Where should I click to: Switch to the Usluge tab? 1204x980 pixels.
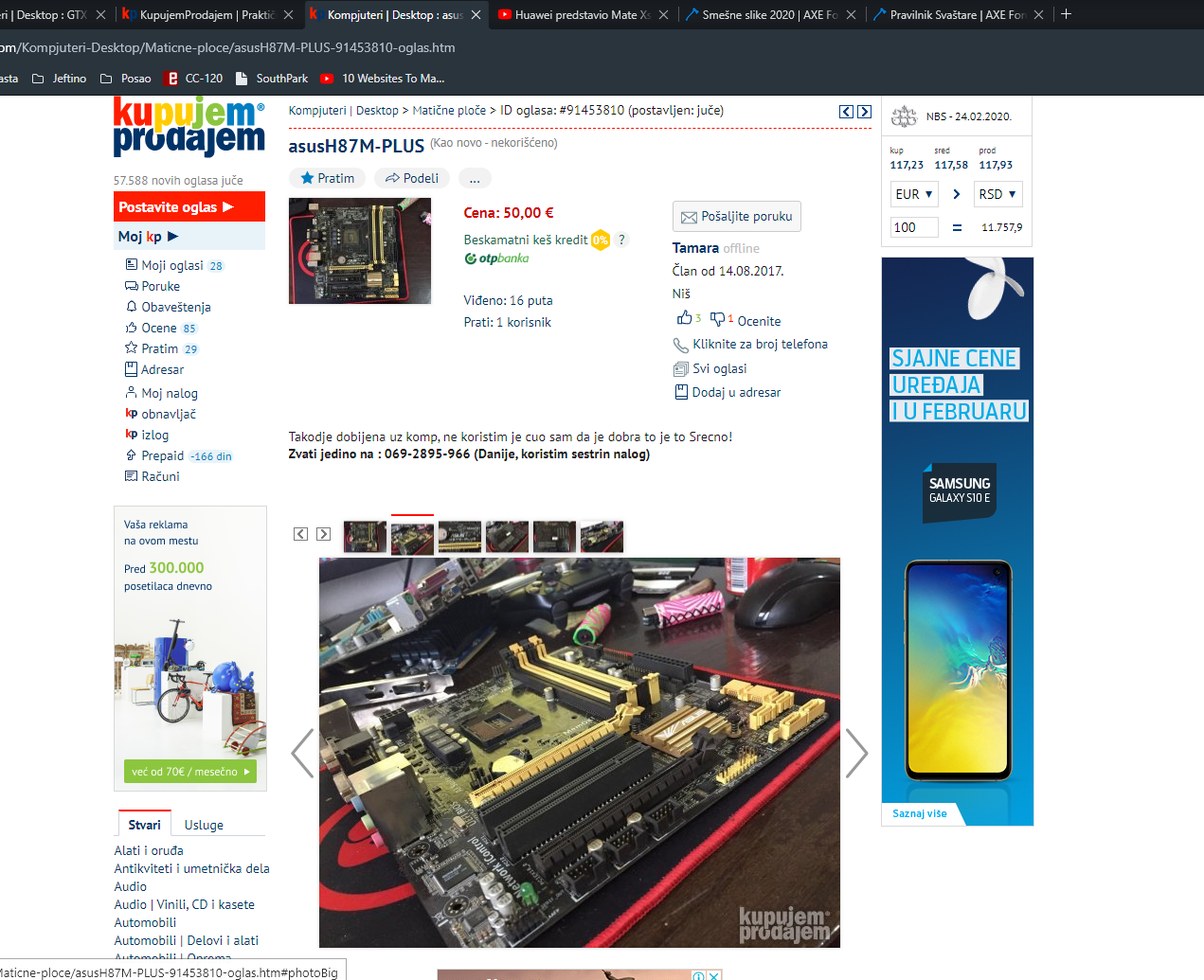tap(204, 825)
